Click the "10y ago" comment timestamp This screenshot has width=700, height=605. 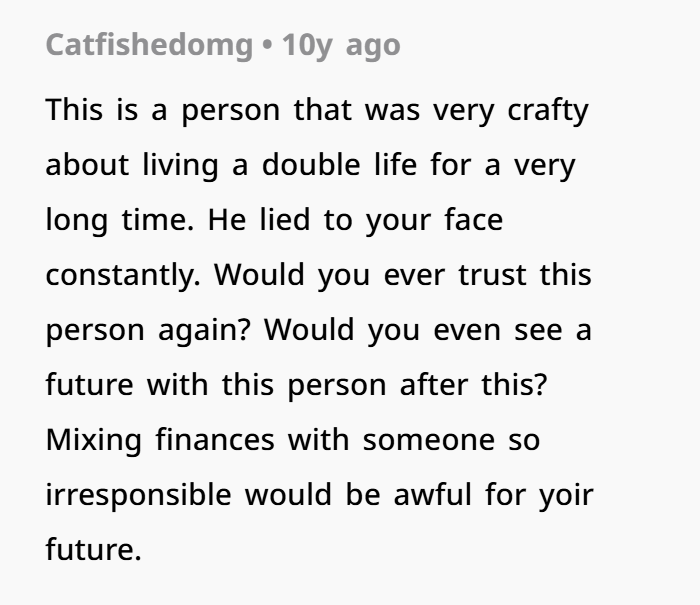(x=341, y=46)
